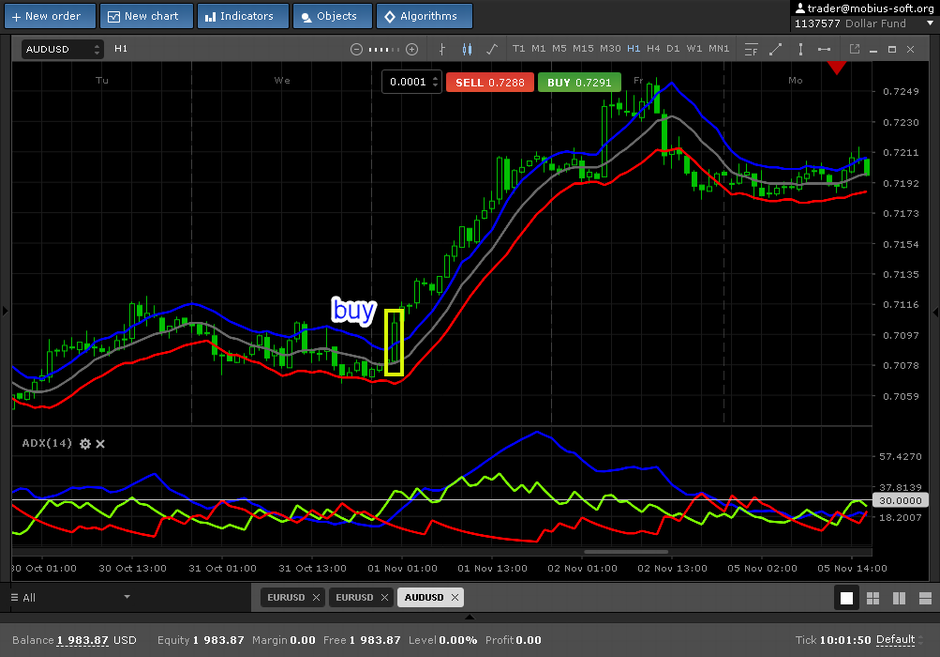940x657 pixels.
Task: Open the chart properties list icon
Action: tap(751, 49)
